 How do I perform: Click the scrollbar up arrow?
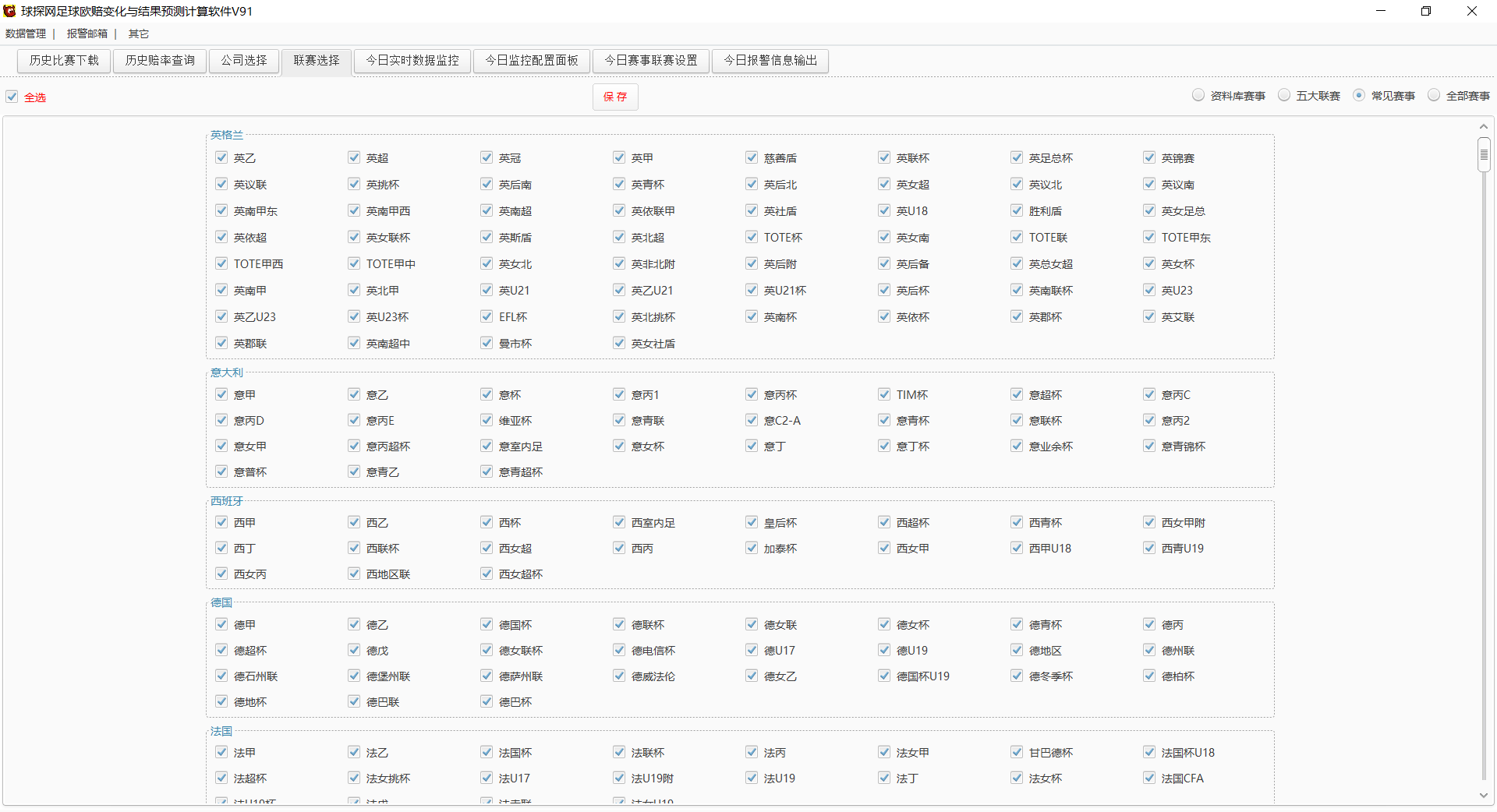pos(1484,126)
